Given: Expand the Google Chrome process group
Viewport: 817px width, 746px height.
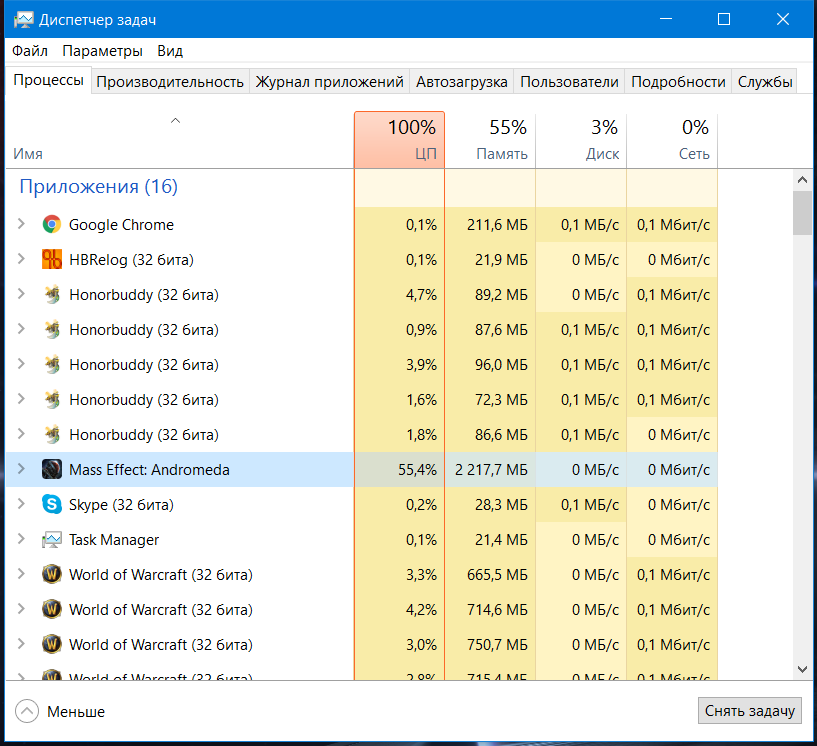Looking at the screenshot, I should (x=21, y=224).
